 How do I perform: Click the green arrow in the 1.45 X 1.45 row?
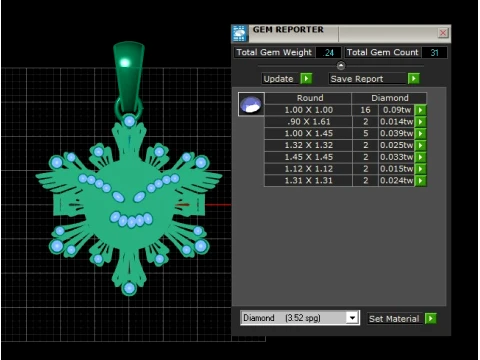421,157
